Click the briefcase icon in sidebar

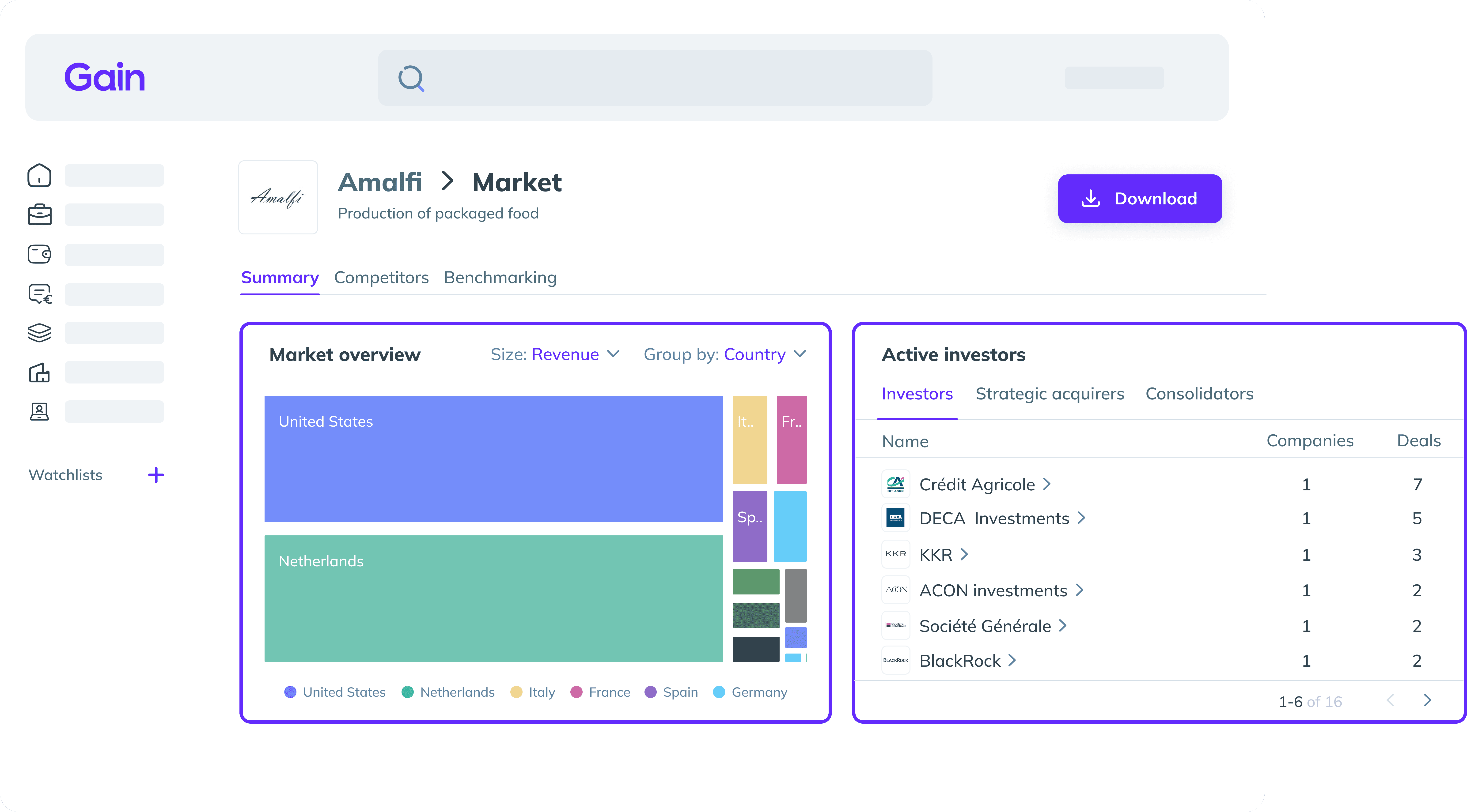[39, 214]
